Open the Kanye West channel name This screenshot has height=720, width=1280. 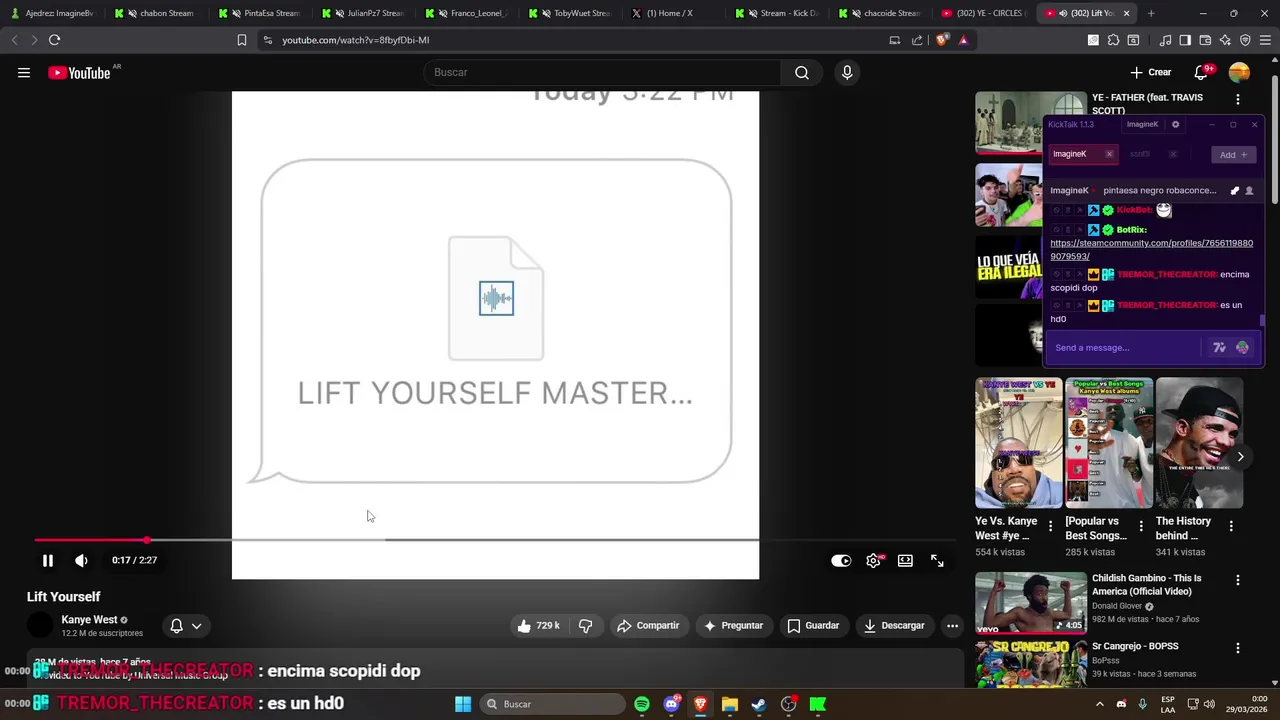(89, 620)
